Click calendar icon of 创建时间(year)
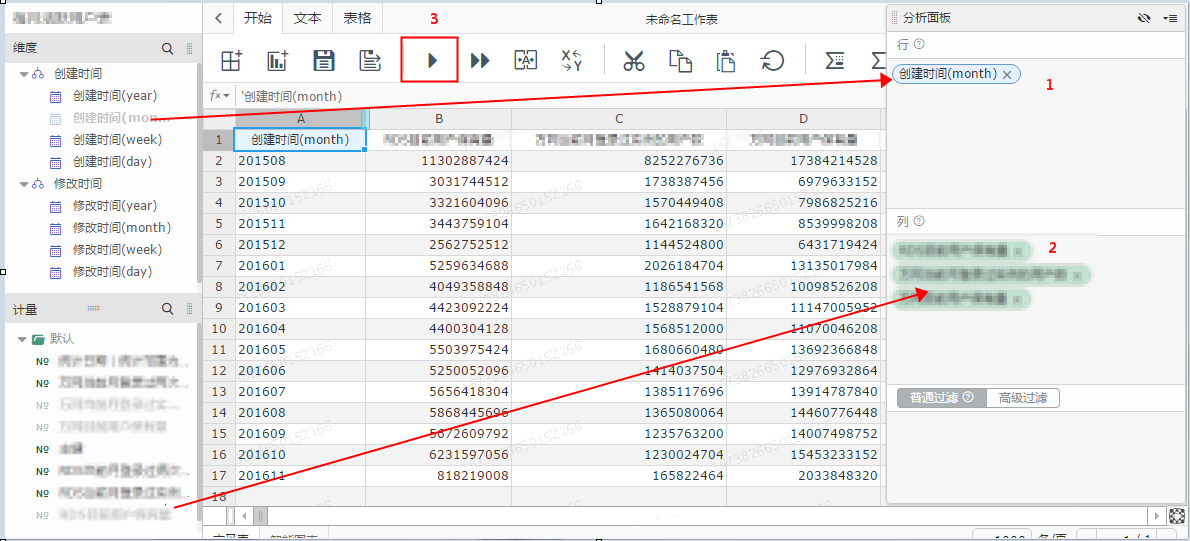Image resolution: width=1190 pixels, height=541 pixels. pyautogui.click(x=55, y=96)
